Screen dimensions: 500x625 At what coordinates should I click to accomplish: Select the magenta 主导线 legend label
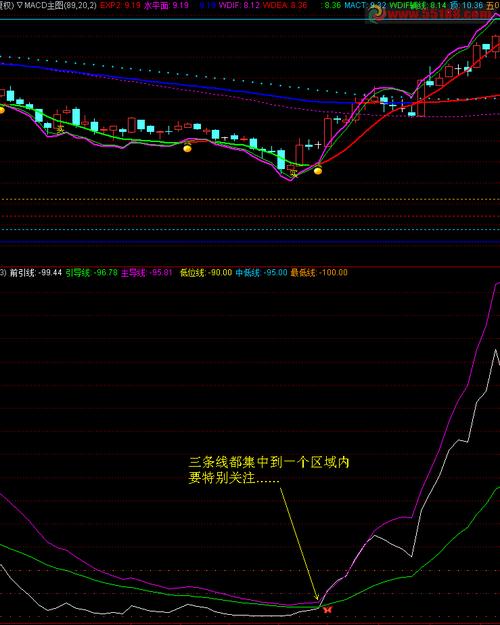pos(146,273)
